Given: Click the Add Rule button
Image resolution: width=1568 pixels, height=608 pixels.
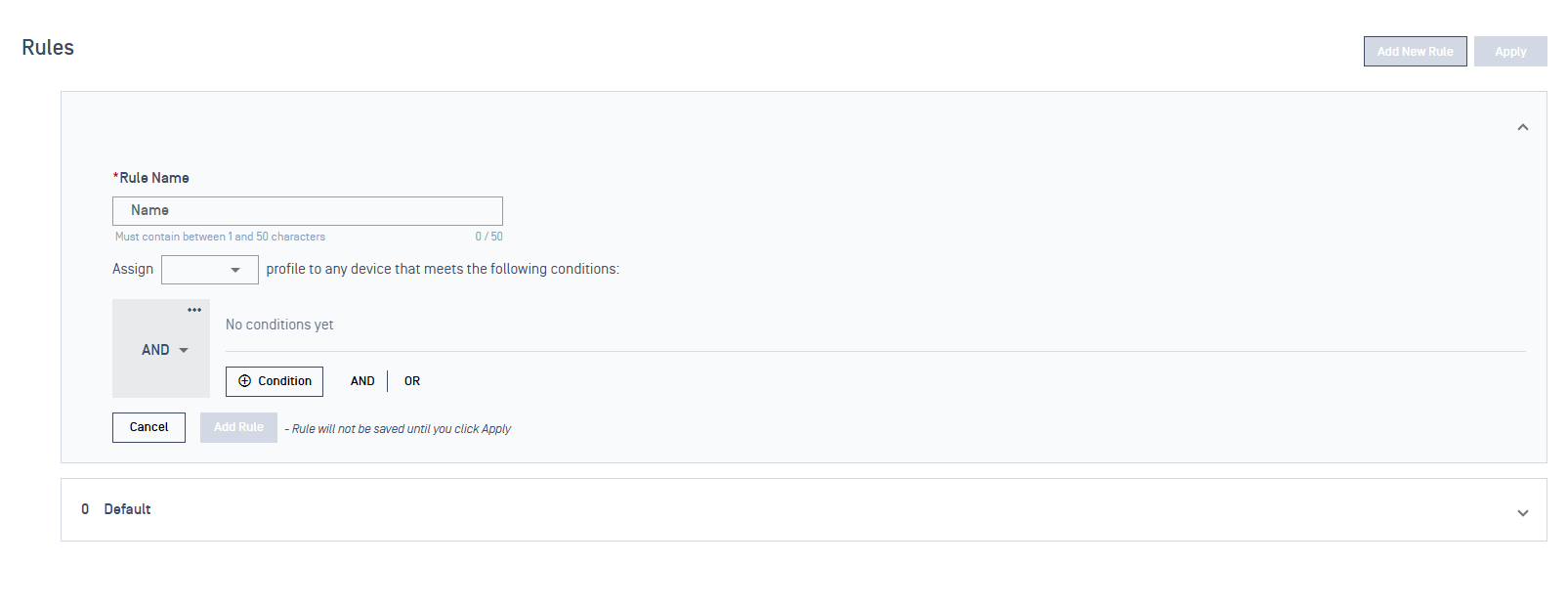Looking at the screenshot, I should [x=238, y=427].
